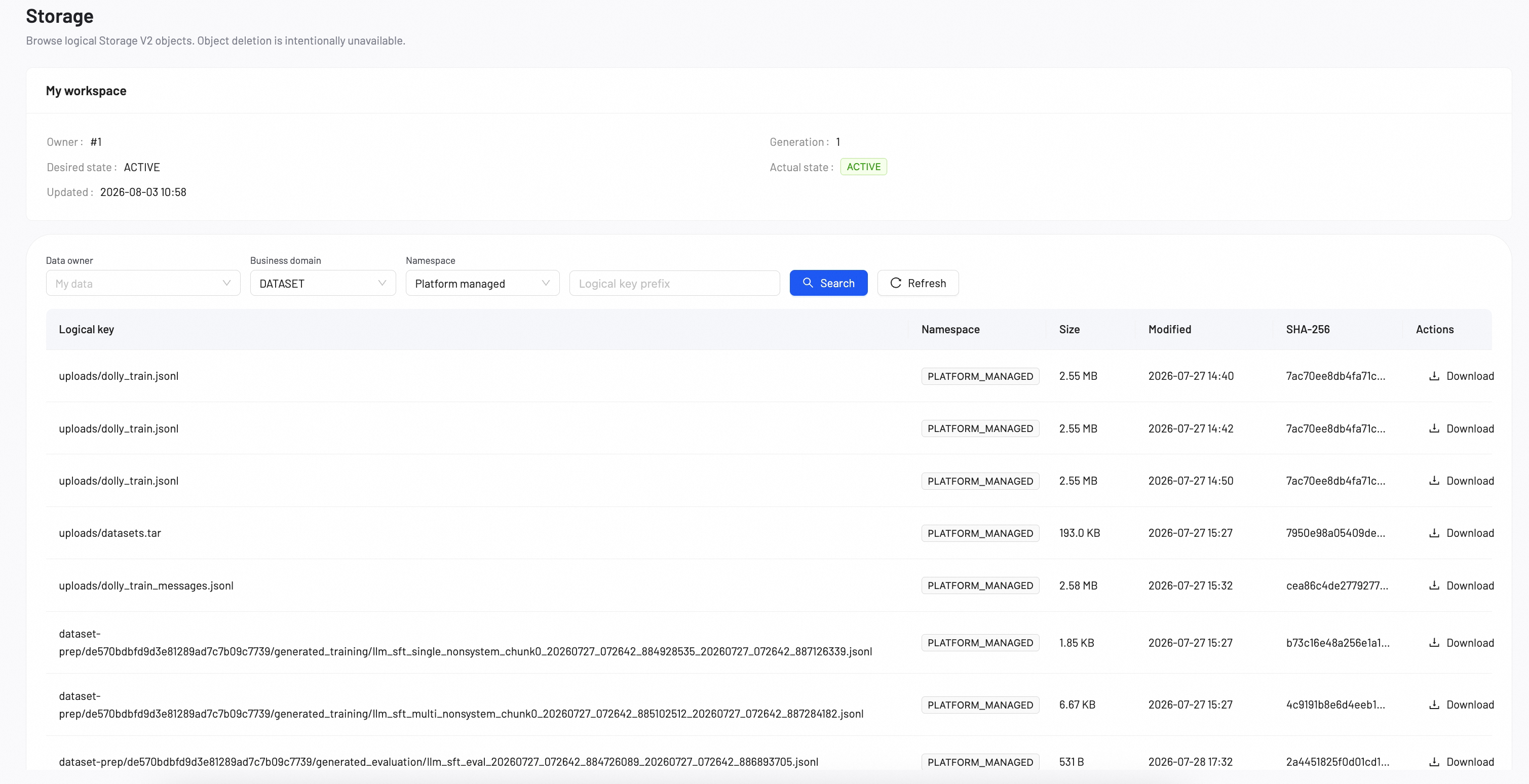1529x784 pixels.
Task: Click the download icon for the 14:42 dolly_train.jsonl row
Action: pyautogui.click(x=1434, y=428)
